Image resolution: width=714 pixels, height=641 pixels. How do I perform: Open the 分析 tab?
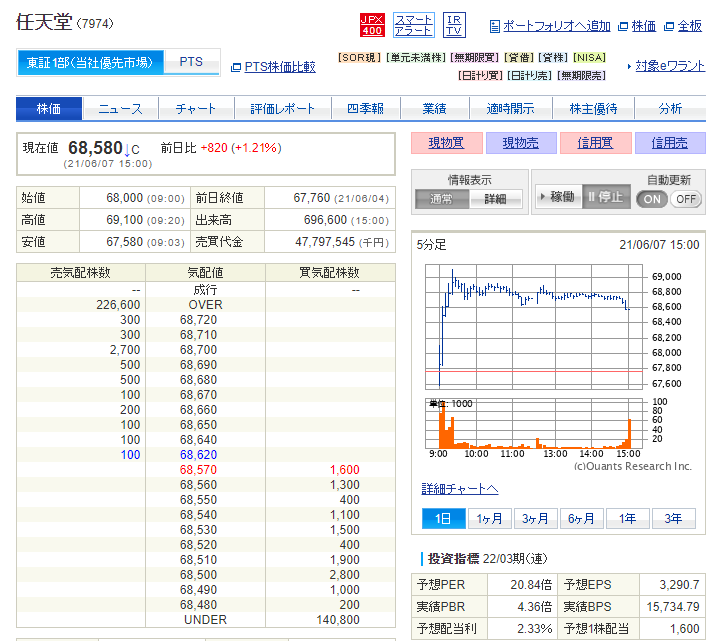tap(670, 109)
